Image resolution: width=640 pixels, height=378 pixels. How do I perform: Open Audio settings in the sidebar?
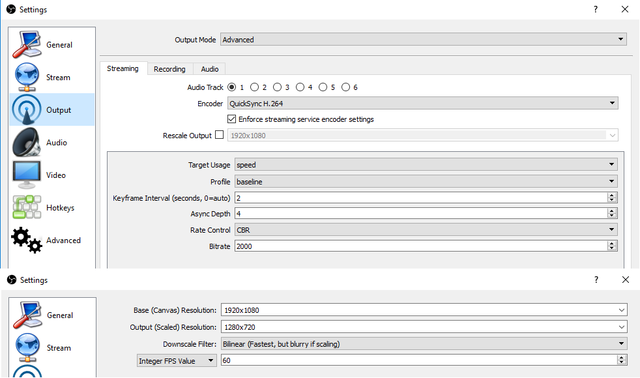pyautogui.click(x=52, y=142)
